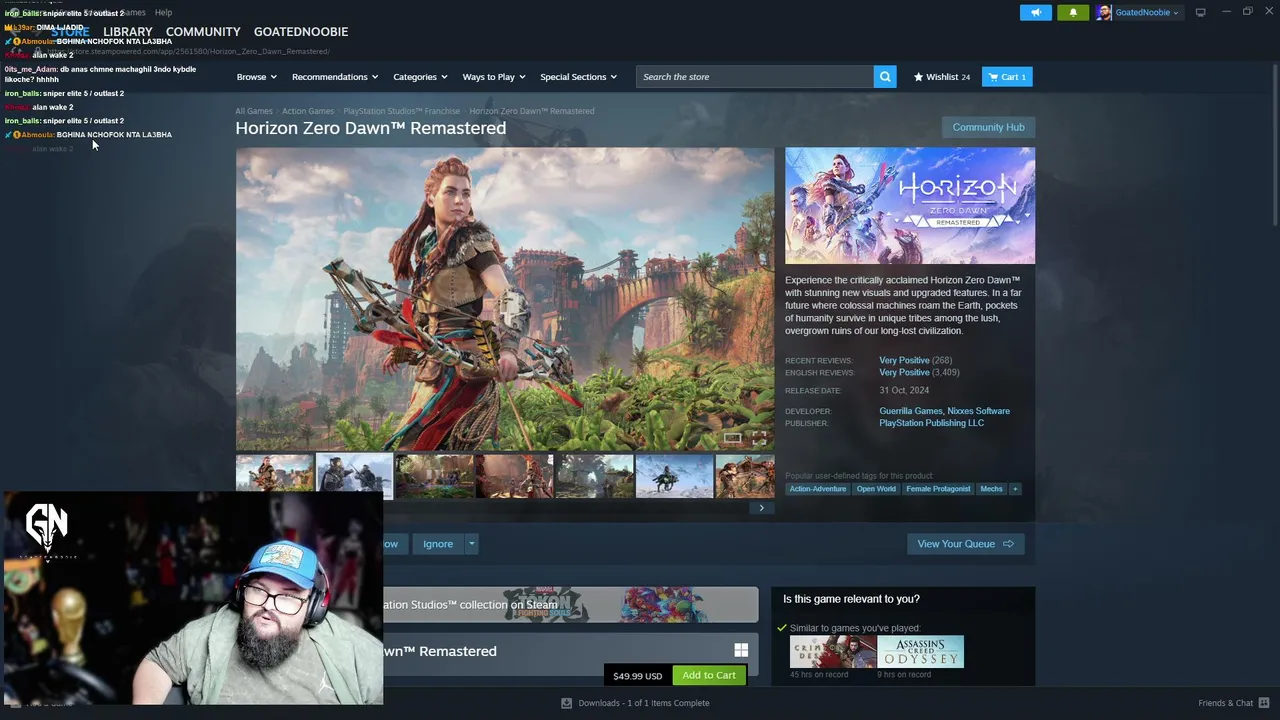This screenshot has width=1280, height=720.
Task: Click the add tag plus button
Action: 1015,489
